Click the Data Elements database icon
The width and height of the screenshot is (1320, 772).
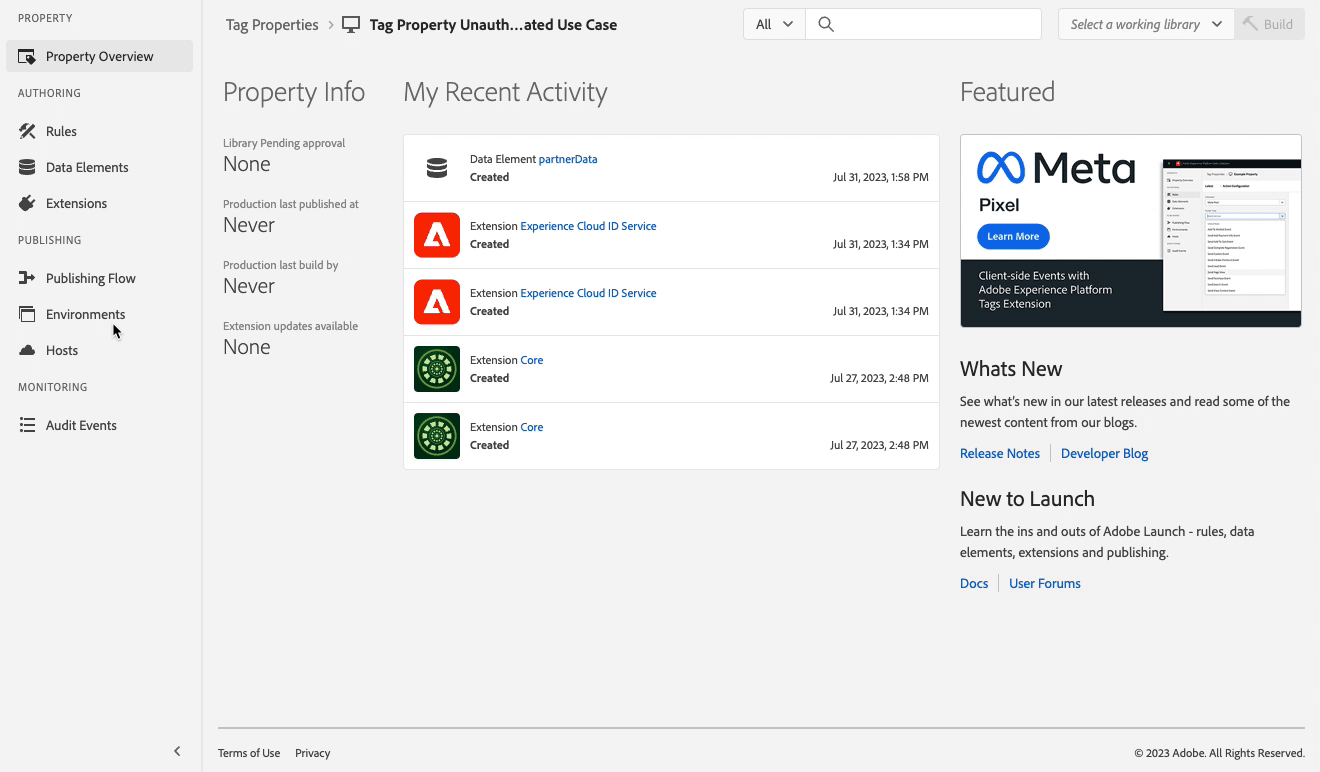tap(27, 167)
